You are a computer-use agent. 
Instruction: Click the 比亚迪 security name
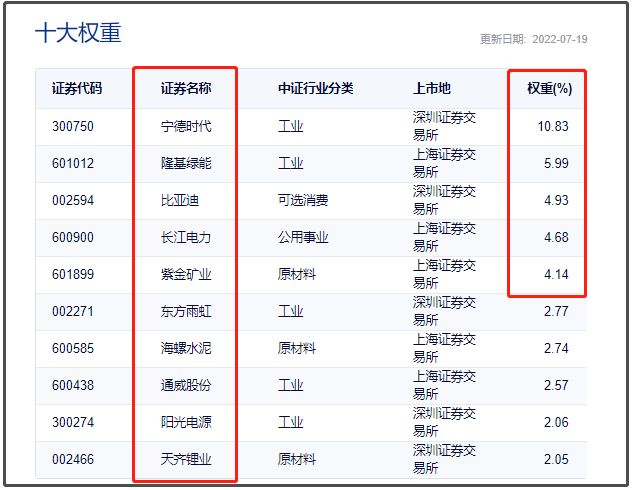coord(180,201)
